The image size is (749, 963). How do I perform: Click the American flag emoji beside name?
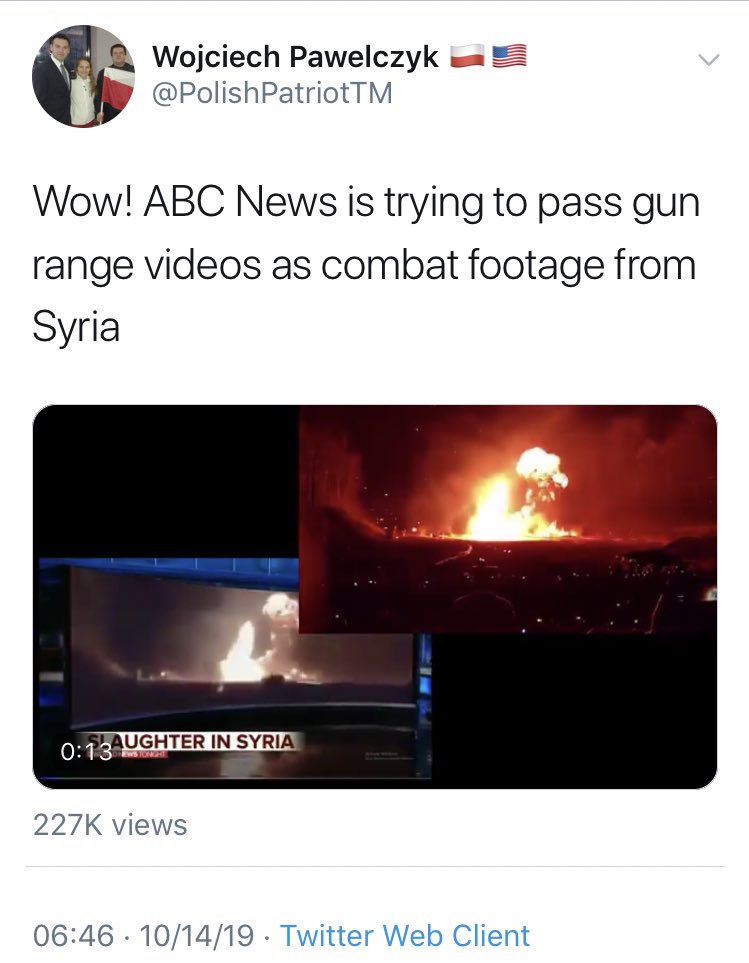509,57
